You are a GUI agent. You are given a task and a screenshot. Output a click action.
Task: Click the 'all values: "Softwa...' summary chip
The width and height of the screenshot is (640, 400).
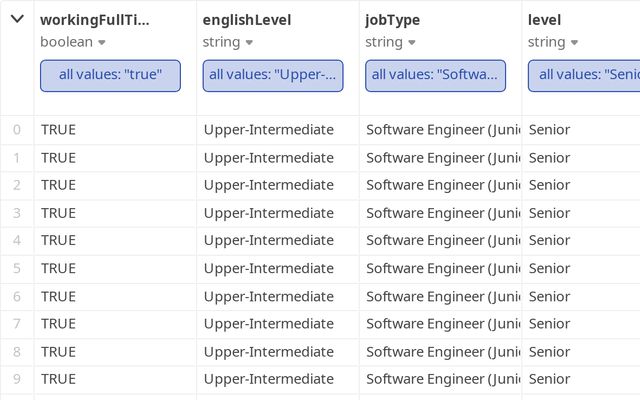435,75
